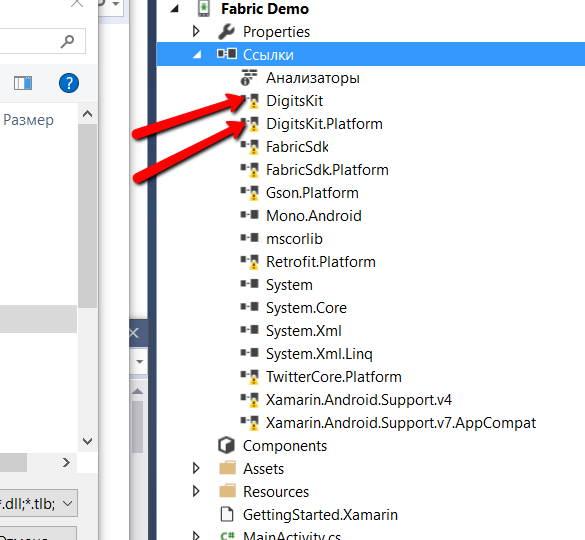Image resolution: width=585 pixels, height=540 pixels.
Task: Click the Components package icon
Action: 226,445
